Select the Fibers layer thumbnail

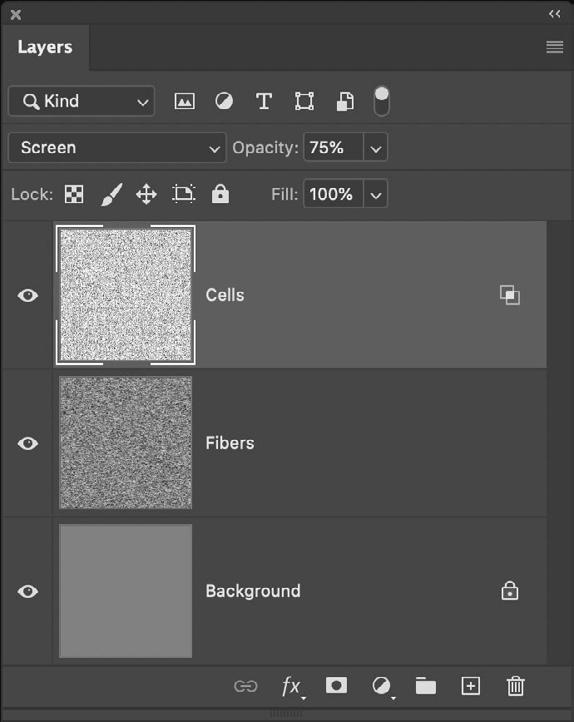click(x=126, y=443)
